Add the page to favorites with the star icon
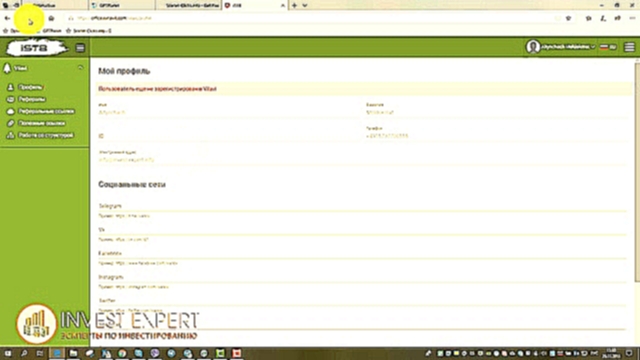Image resolution: width=640 pixels, height=360 pixels. coord(568,18)
